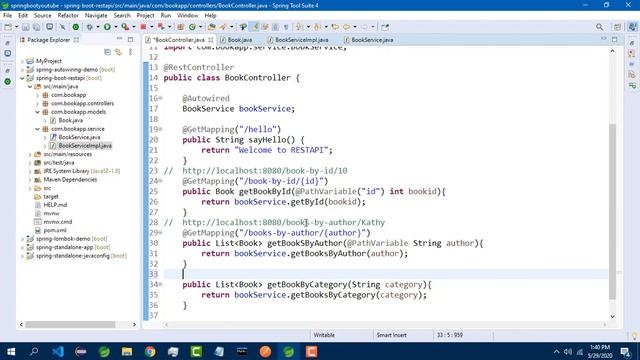The image size is (640, 360).
Task: Click the Debug gear icon in toolbar
Action: pos(89,27)
